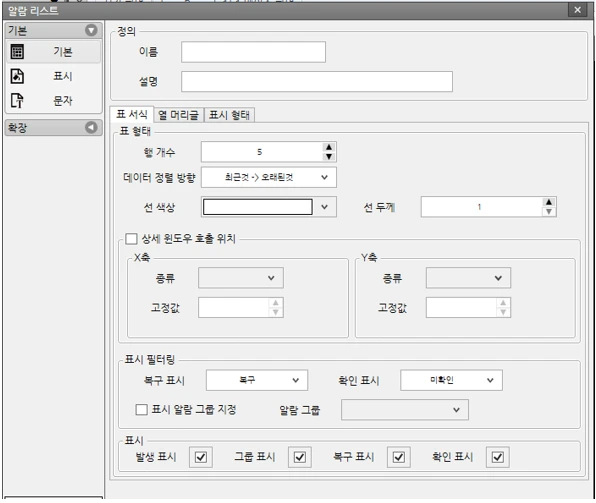Switch to the 표 서식 tab
This screenshot has height=503, width=596.
tap(132, 114)
